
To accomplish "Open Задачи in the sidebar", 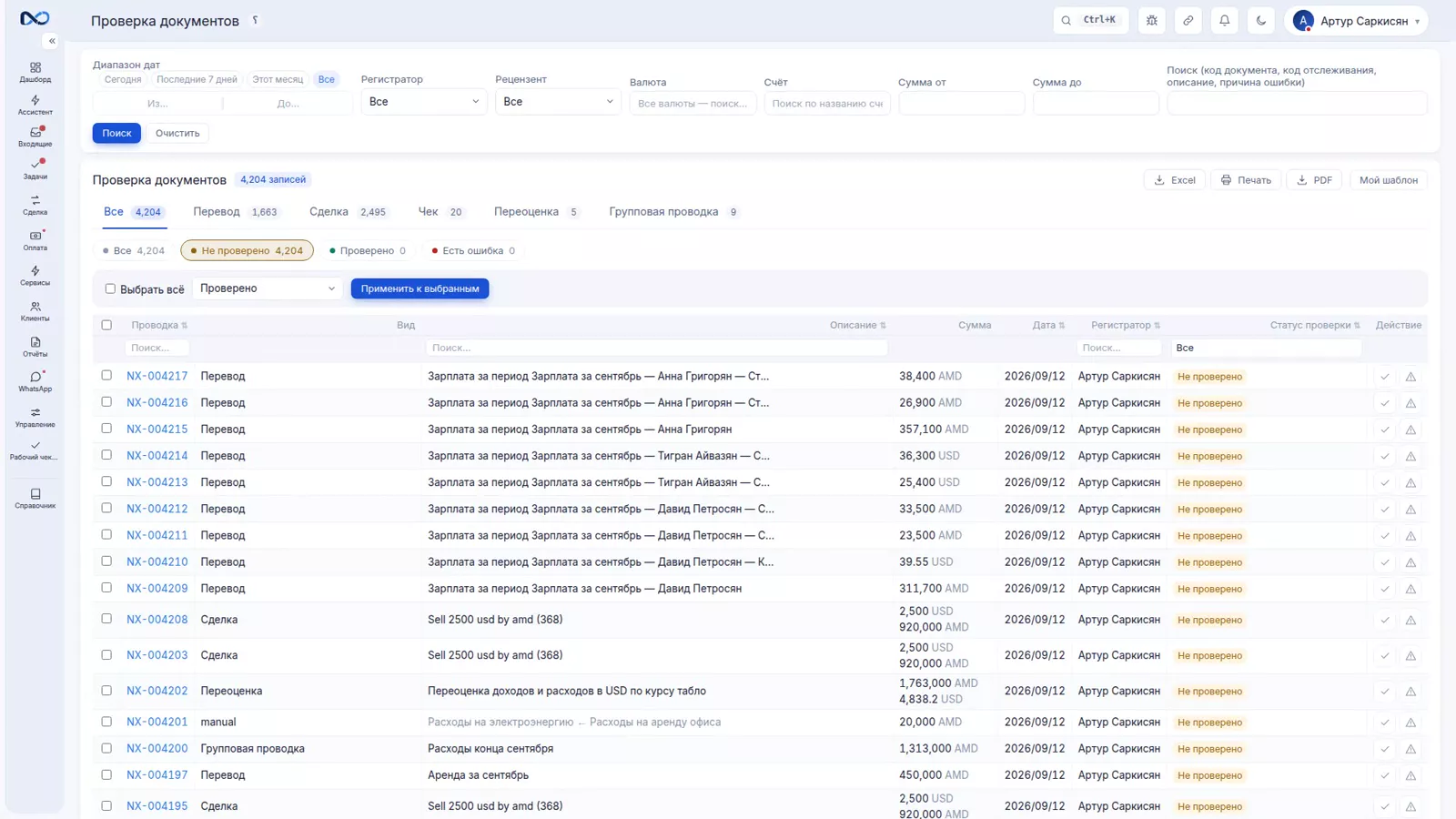I will (x=35, y=169).
